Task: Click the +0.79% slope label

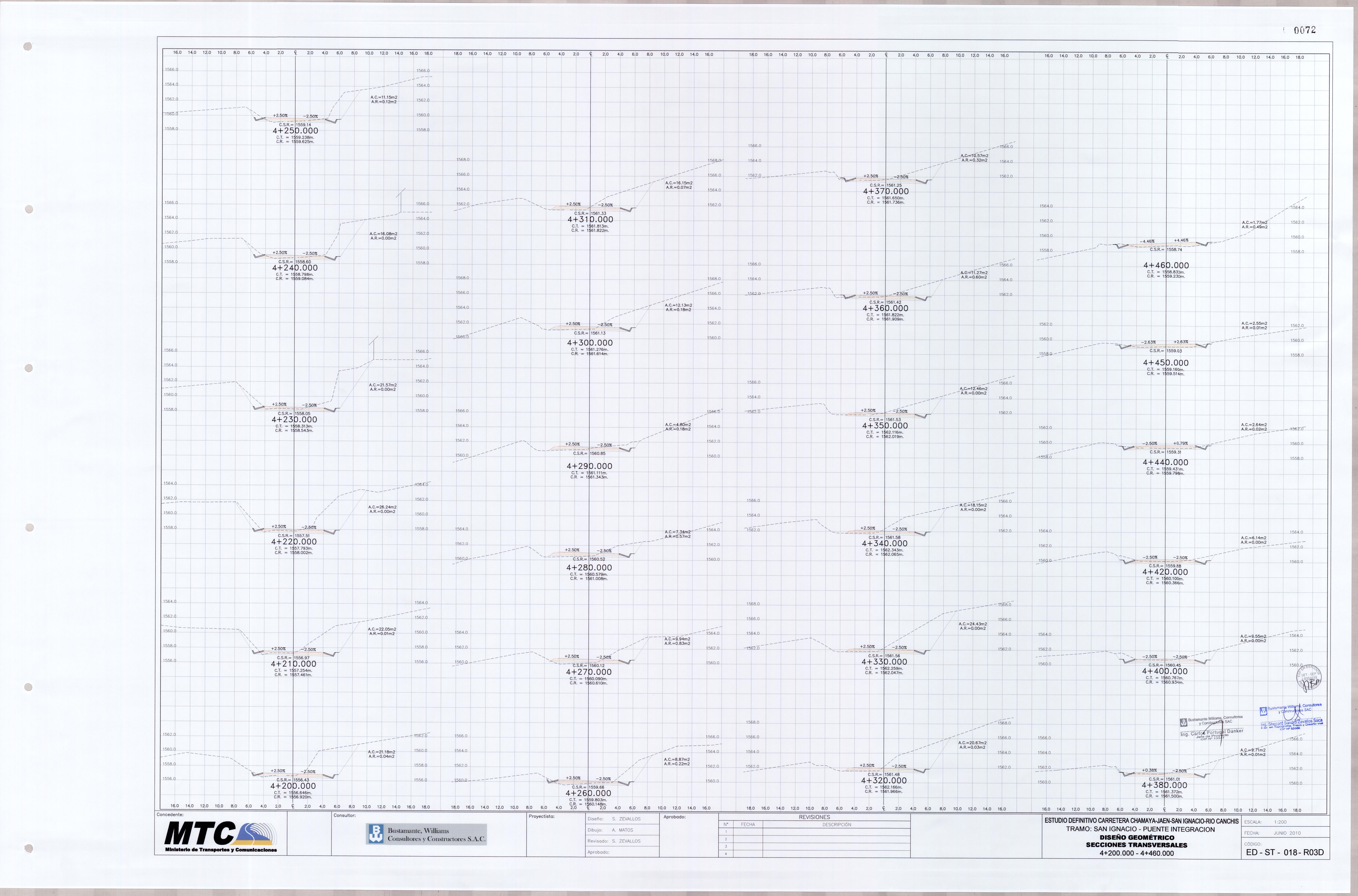Action: (x=1180, y=443)
